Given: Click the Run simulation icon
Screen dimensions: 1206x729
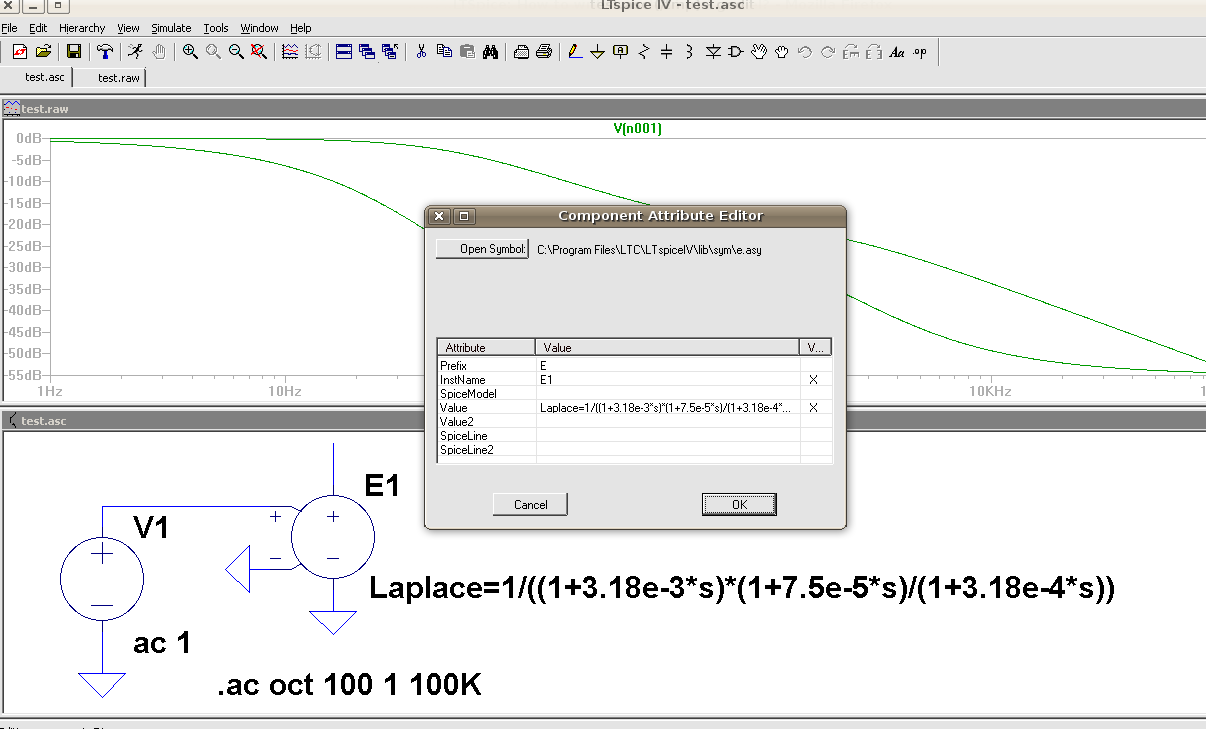Looking at the screenshot, I should pos(135,52).
